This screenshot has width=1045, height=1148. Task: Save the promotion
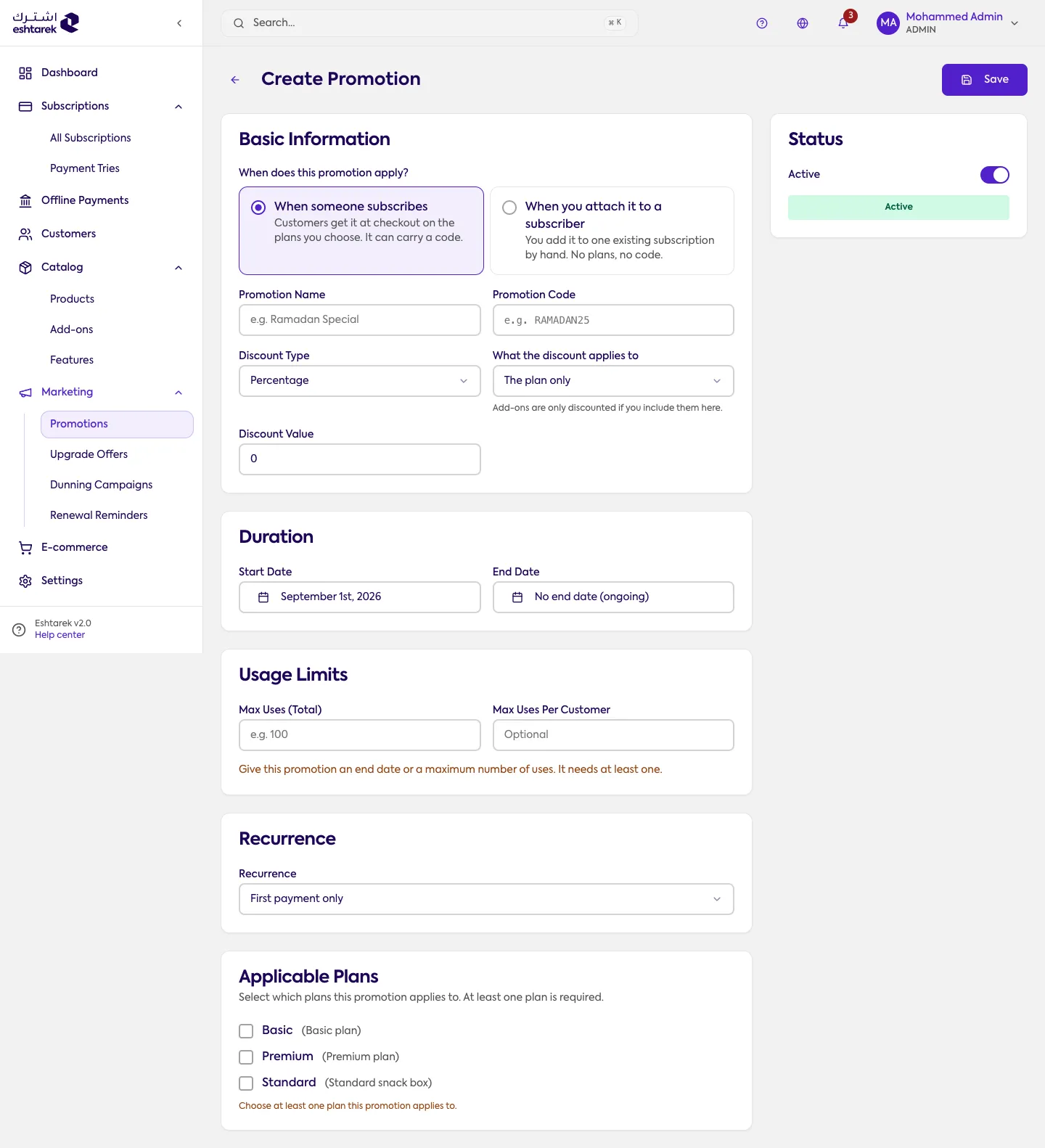tap(984, 80)
